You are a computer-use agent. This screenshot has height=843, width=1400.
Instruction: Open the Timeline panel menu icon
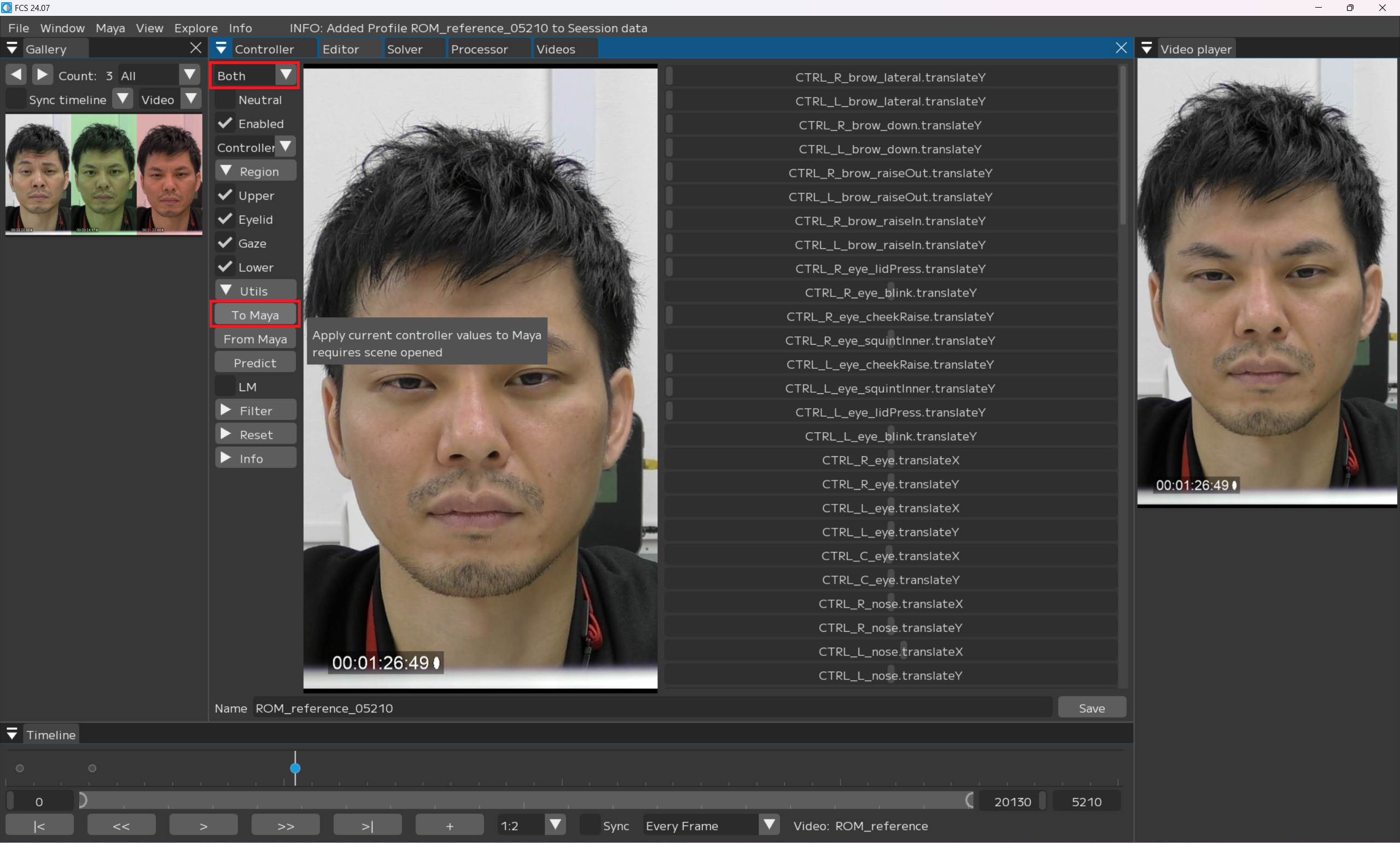[12, 734]
